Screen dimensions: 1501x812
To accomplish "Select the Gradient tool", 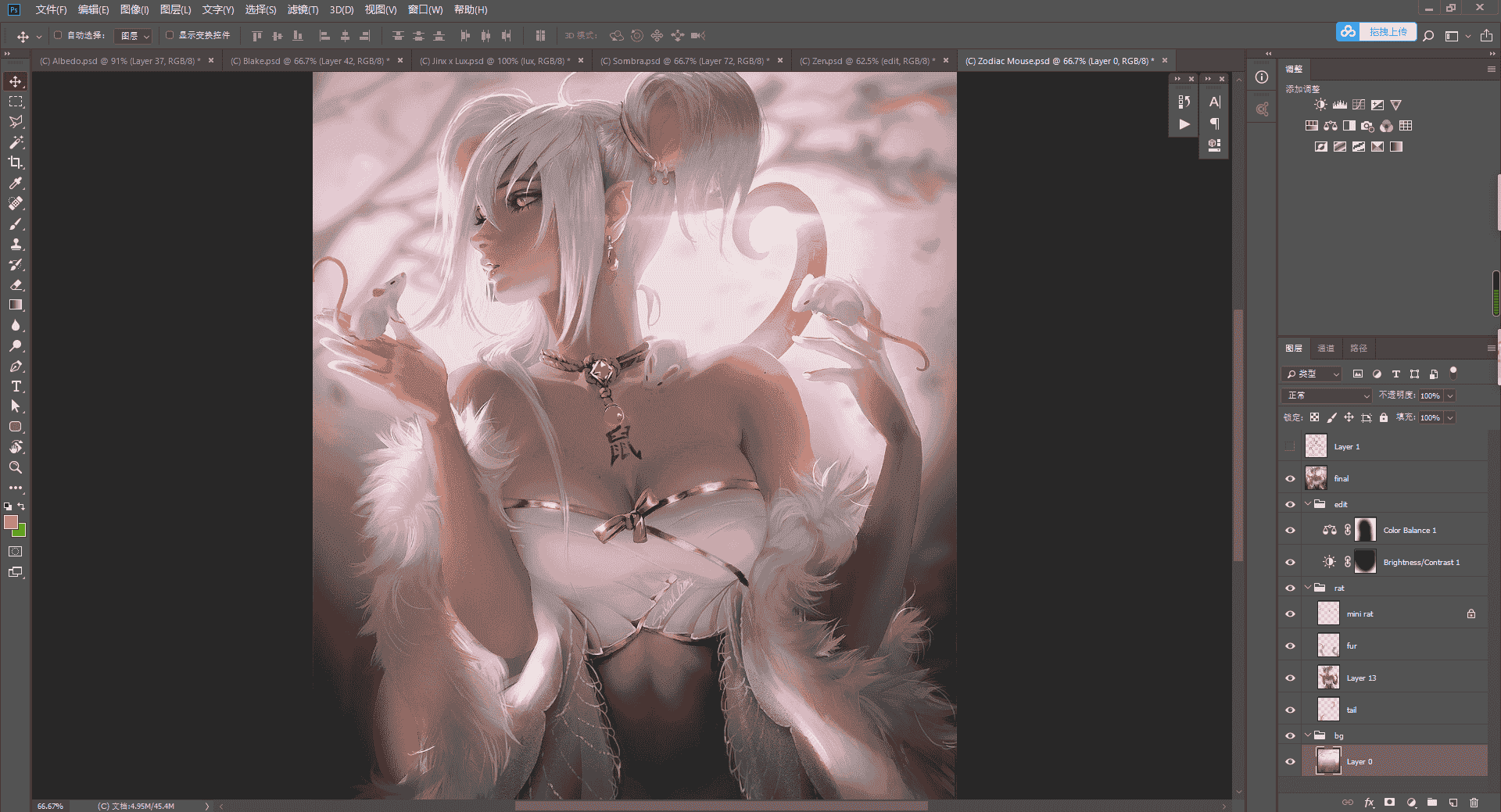I will click(16, 305).
